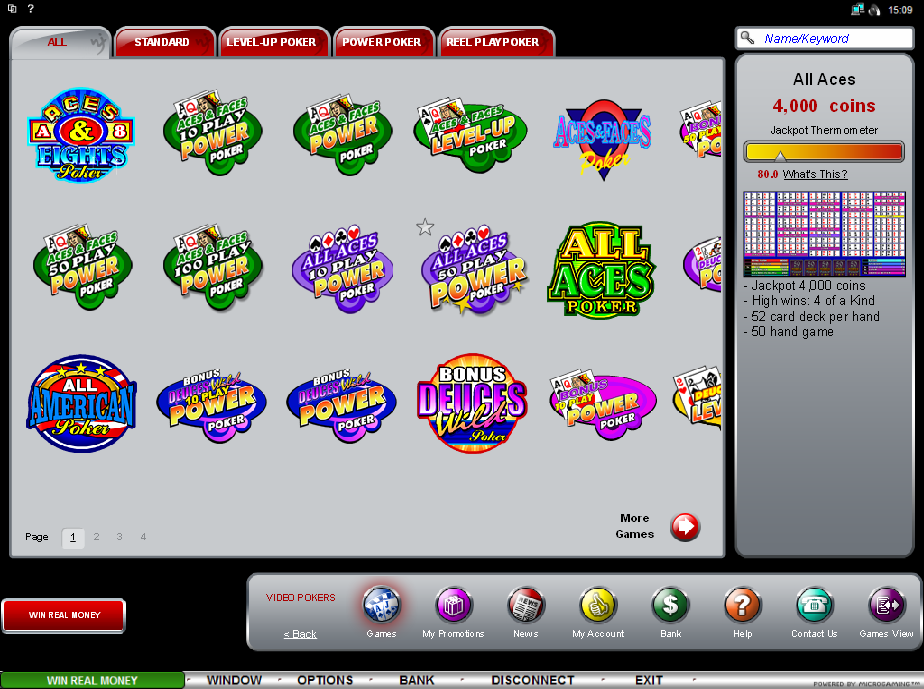Click the 'Jackpot 4,000 coins' description line

point(804,286)
